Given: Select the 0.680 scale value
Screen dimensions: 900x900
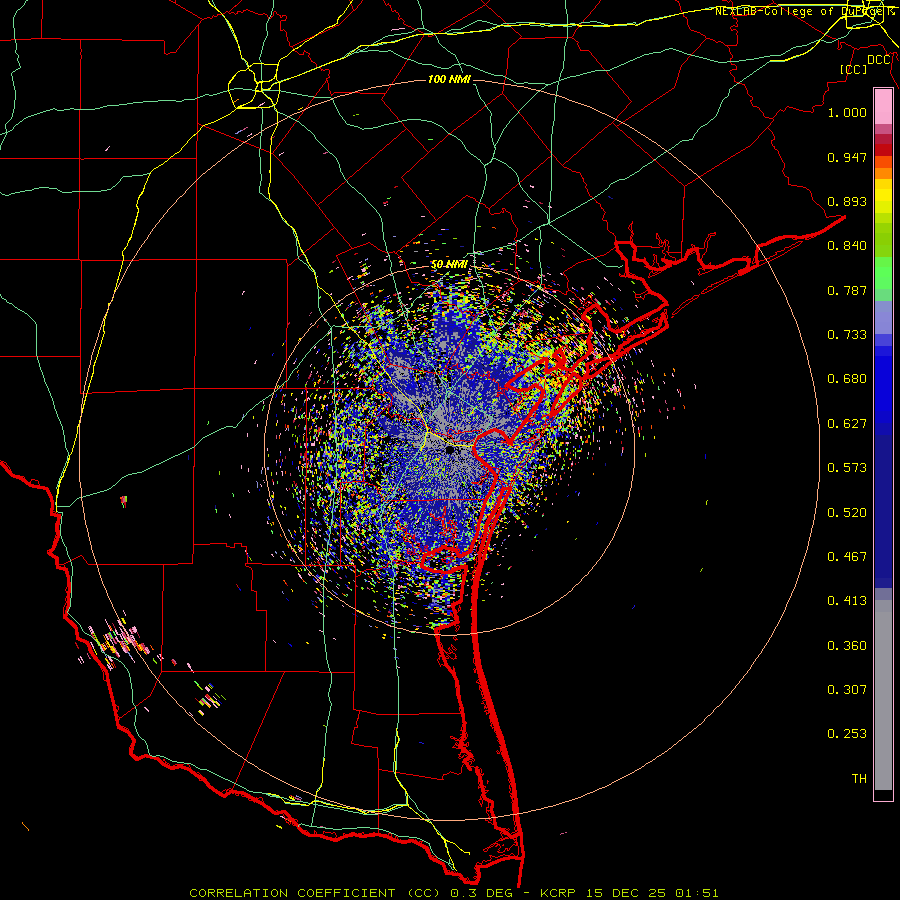Looking at the screenshot, I should (x=847, y=379).
